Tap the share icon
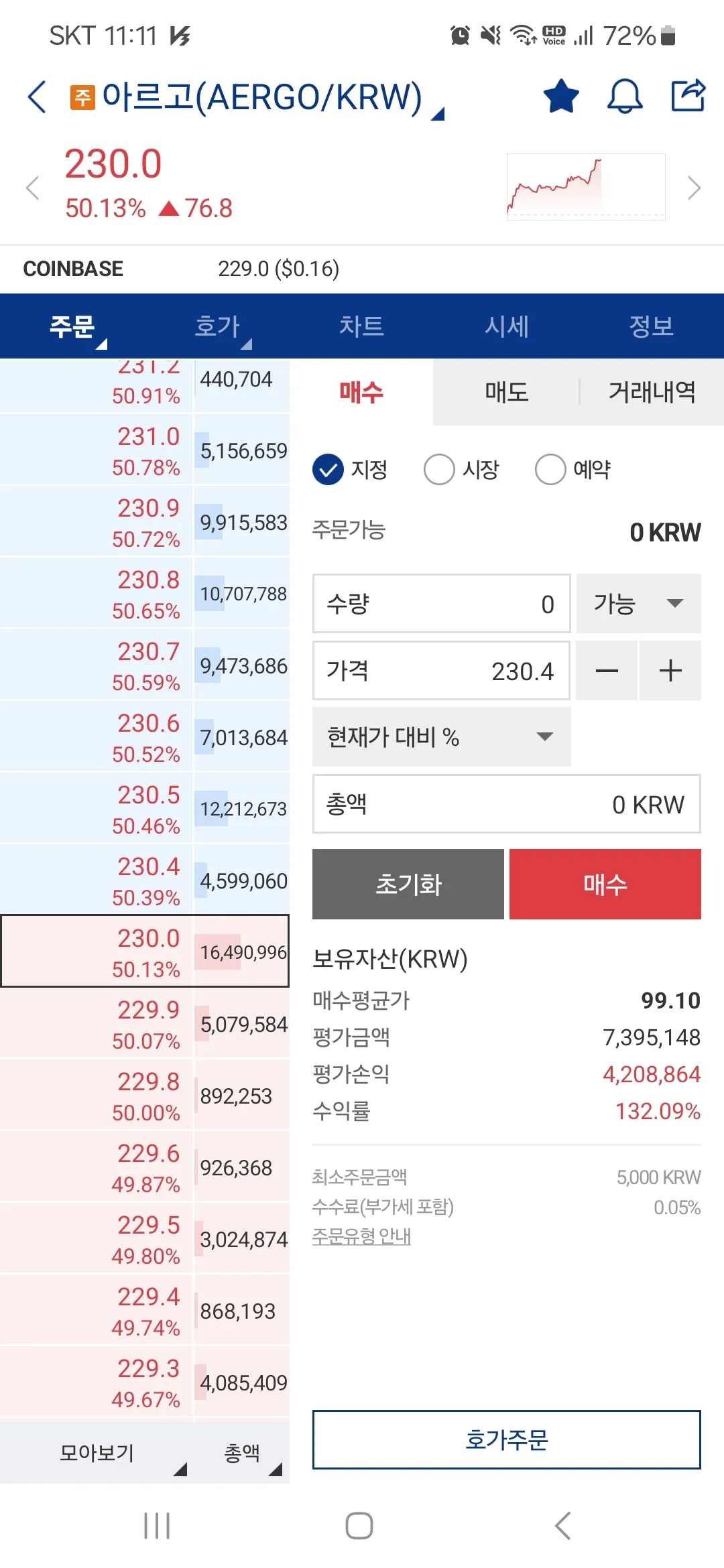 (x=688, y=95)
